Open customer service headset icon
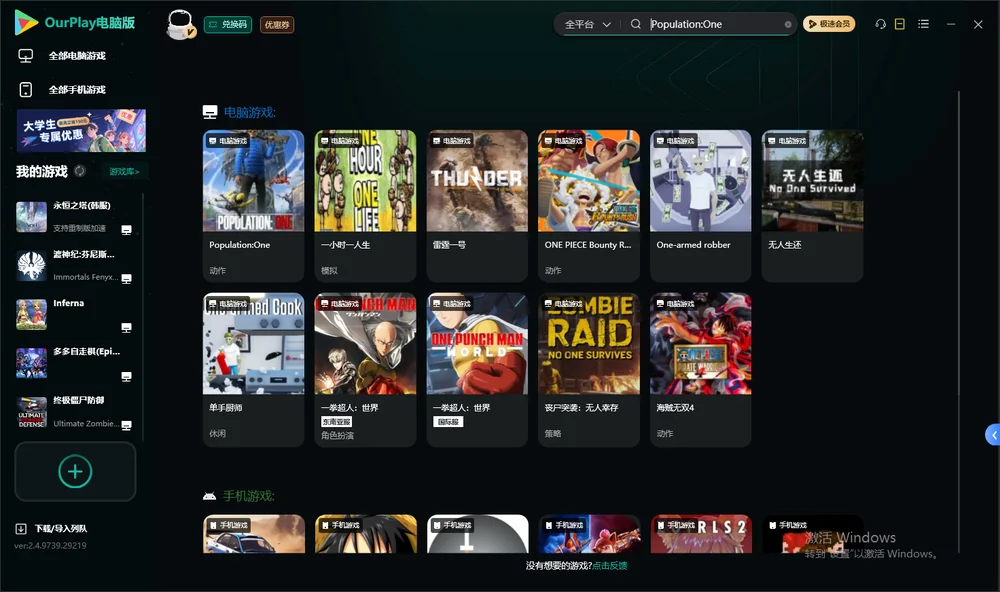The height and width of the screenshot is (592, 1000). tap(881, 24)
